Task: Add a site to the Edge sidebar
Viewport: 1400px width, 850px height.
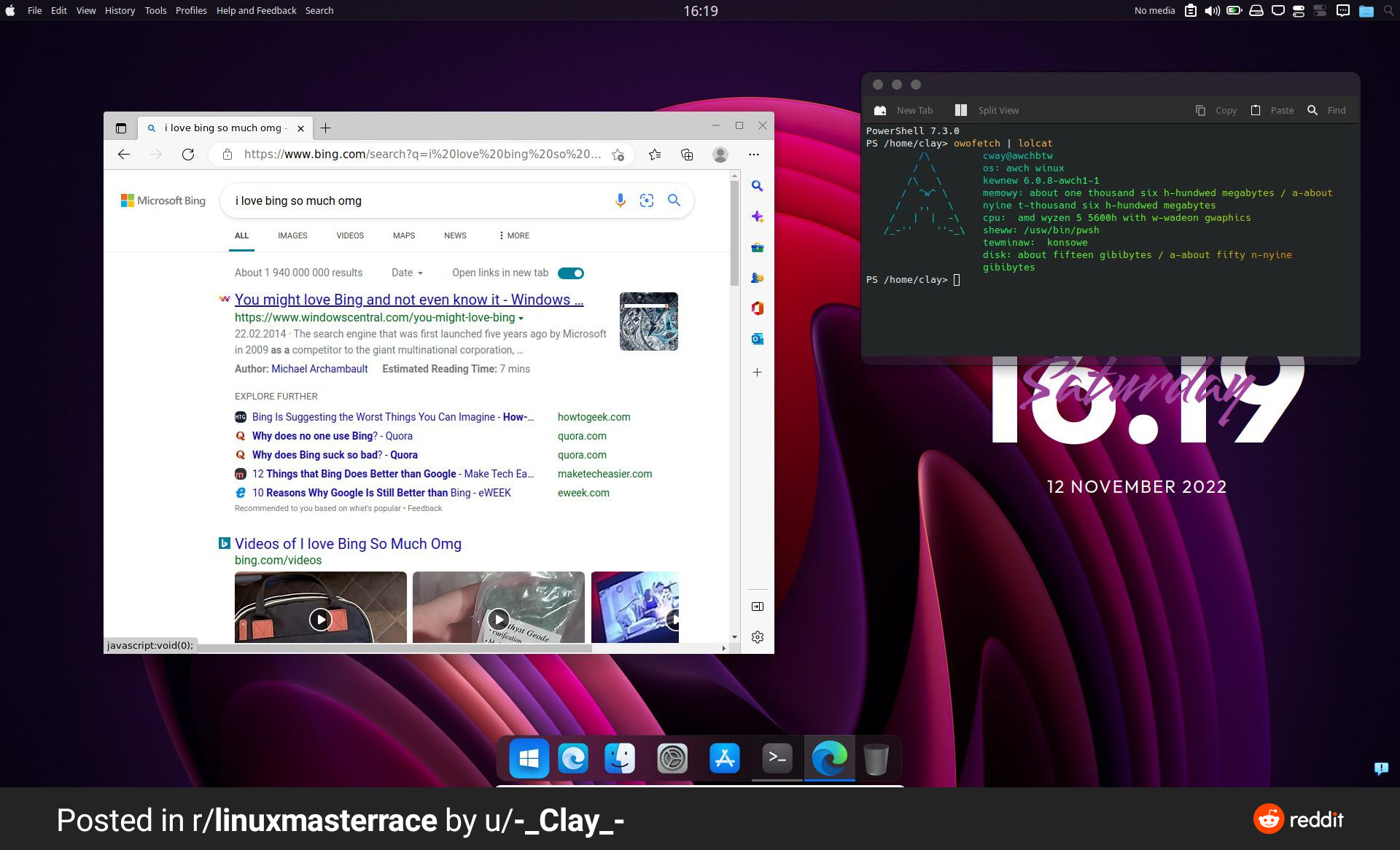Action: point(758,373)
